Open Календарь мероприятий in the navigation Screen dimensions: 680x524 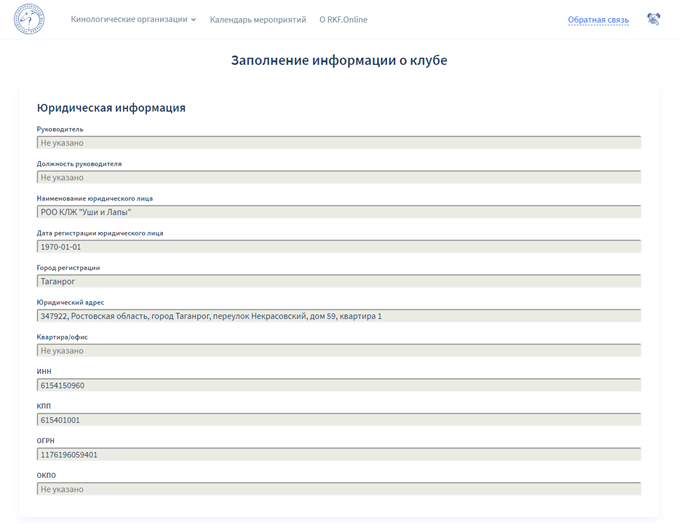tap(258, 20)
